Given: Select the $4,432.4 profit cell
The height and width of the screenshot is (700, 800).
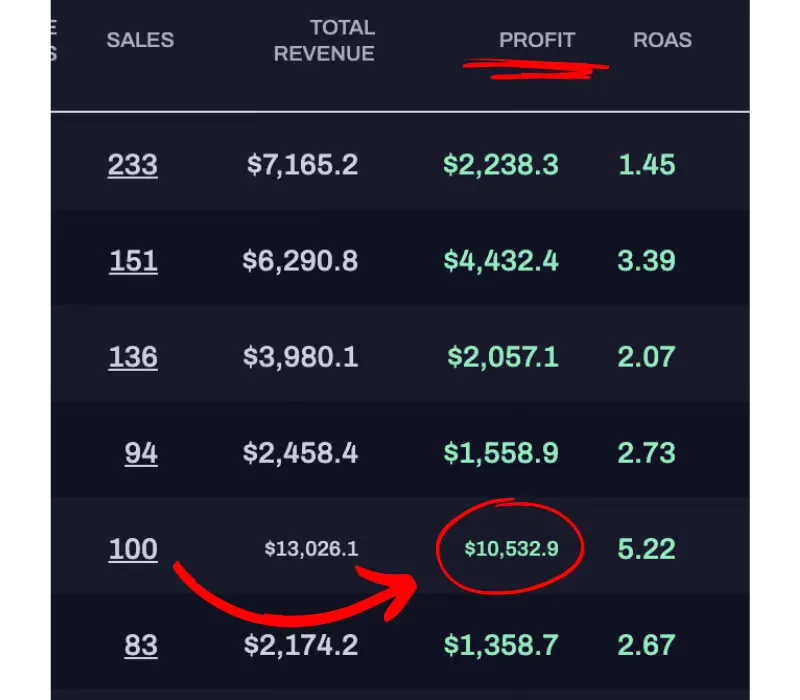Looking at the screenshot, I should point(501,261).
